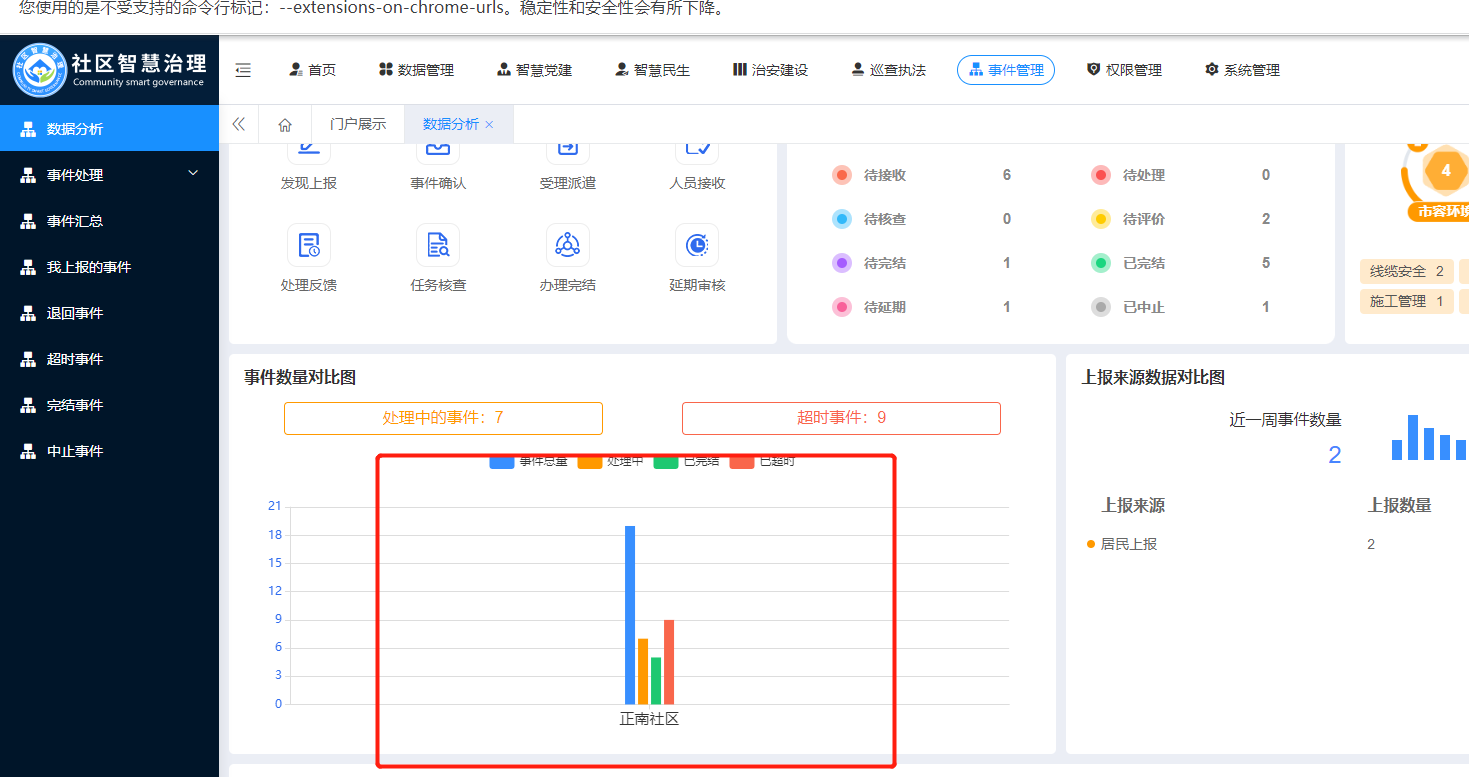This screenshot has width=1469, height=777.
Task: Click the 超时事件：9 box
Action: (x=841, y=418)
